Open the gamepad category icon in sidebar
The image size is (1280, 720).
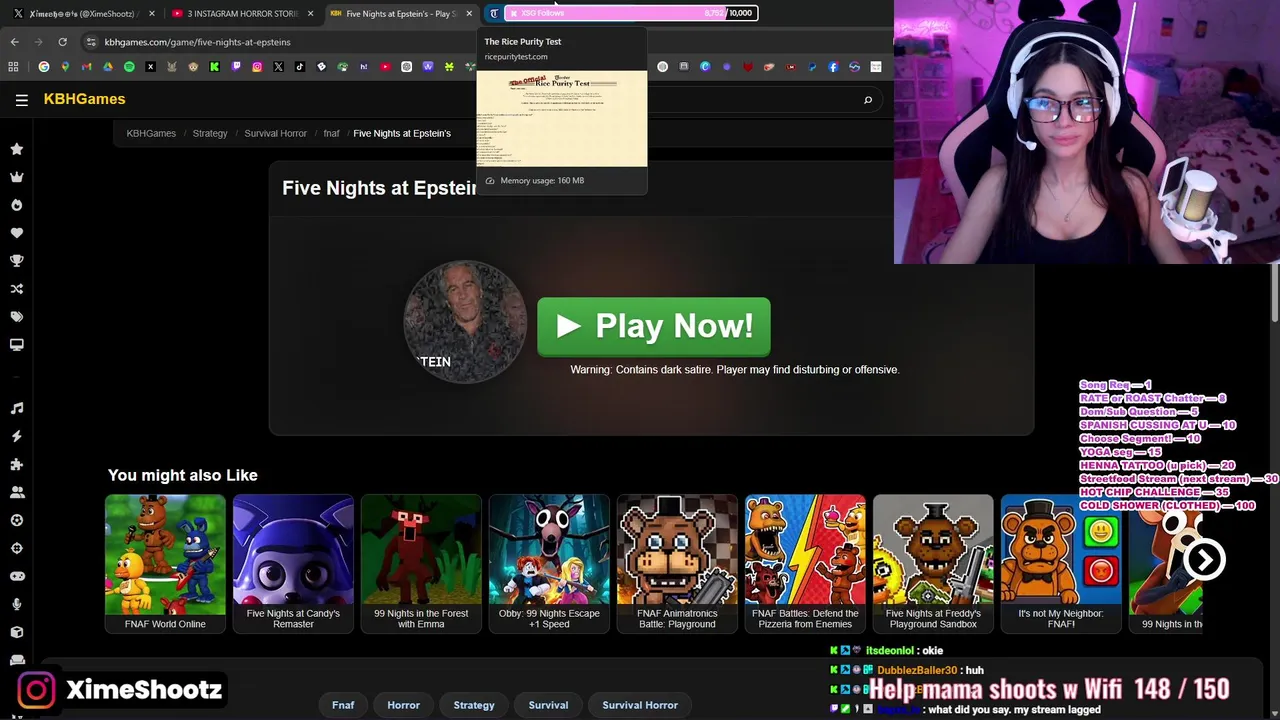point(17,576)
